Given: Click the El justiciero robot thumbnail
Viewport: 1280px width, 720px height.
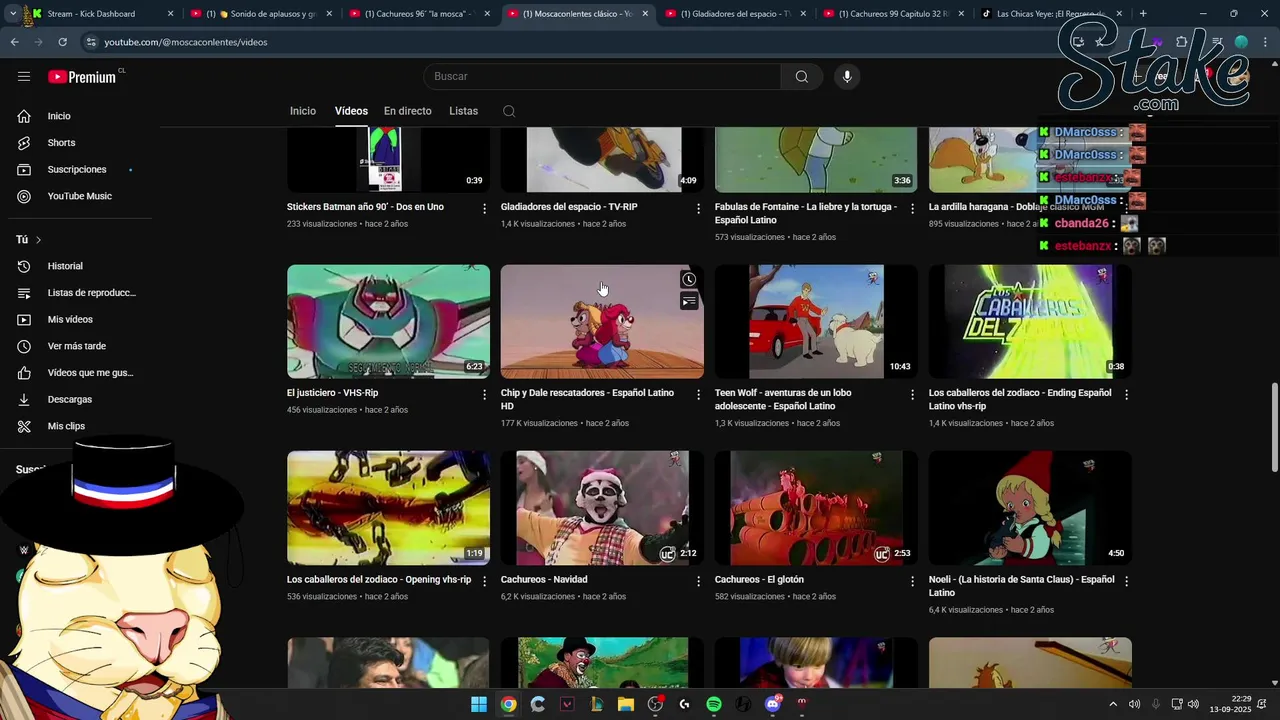Looking at the screenshot, I should [x=388, y=321].
